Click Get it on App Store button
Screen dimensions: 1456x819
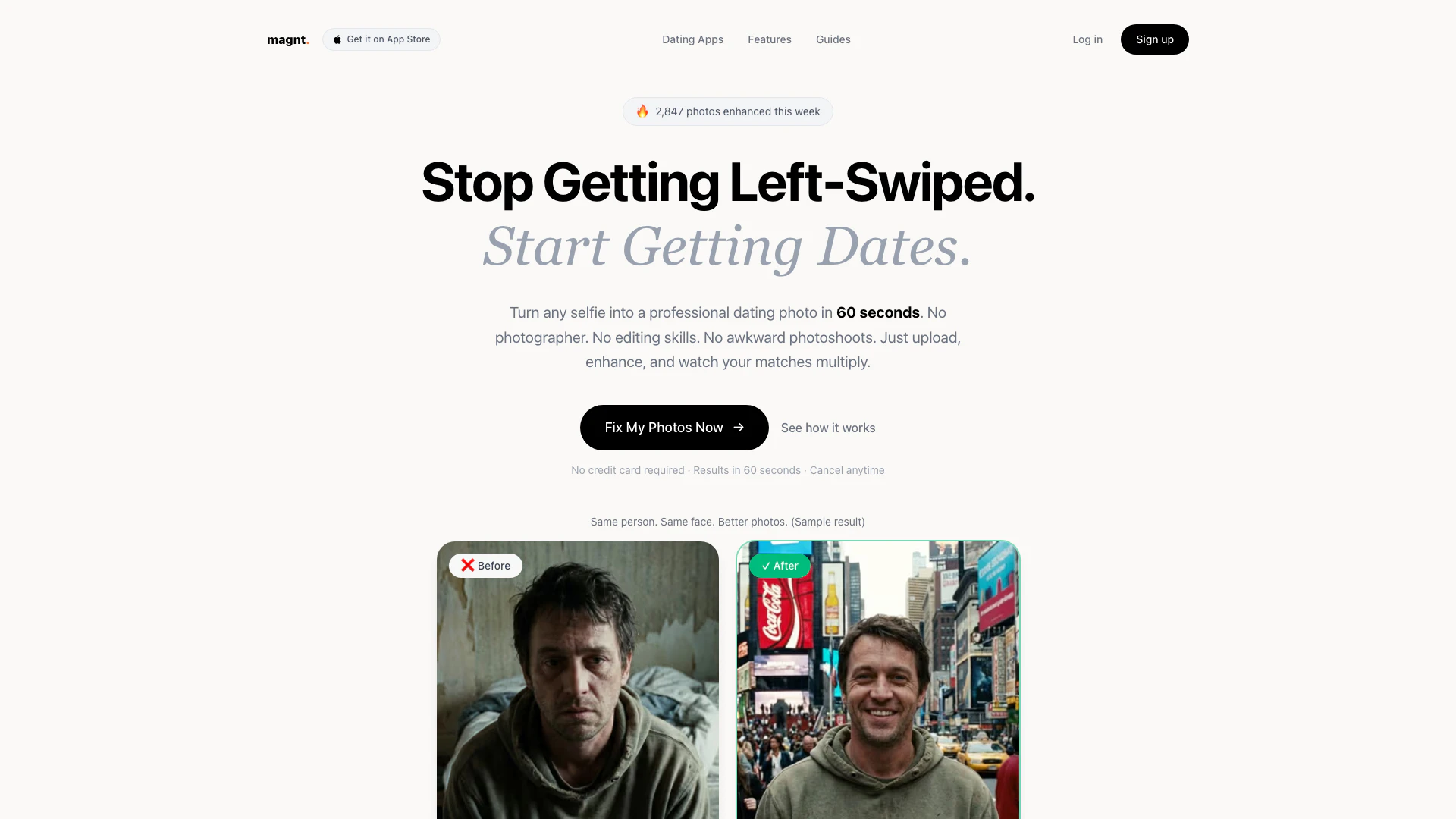tap(381, 39)
